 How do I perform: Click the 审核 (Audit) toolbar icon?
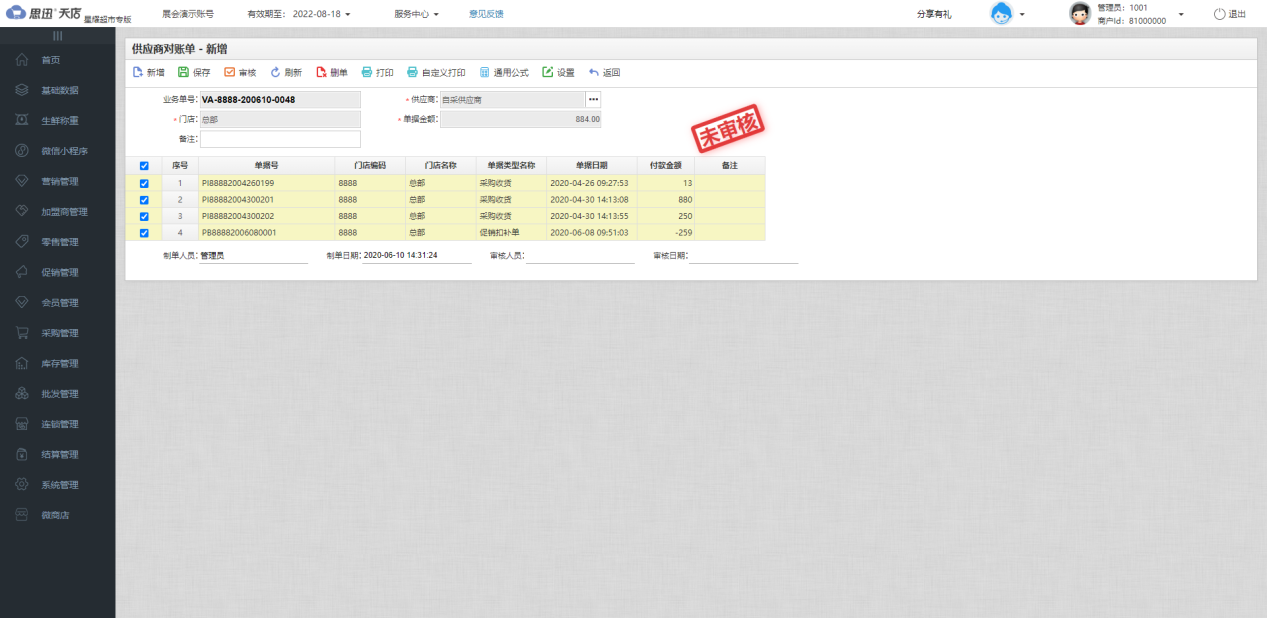pyautogui.click(x=229, y=72)
